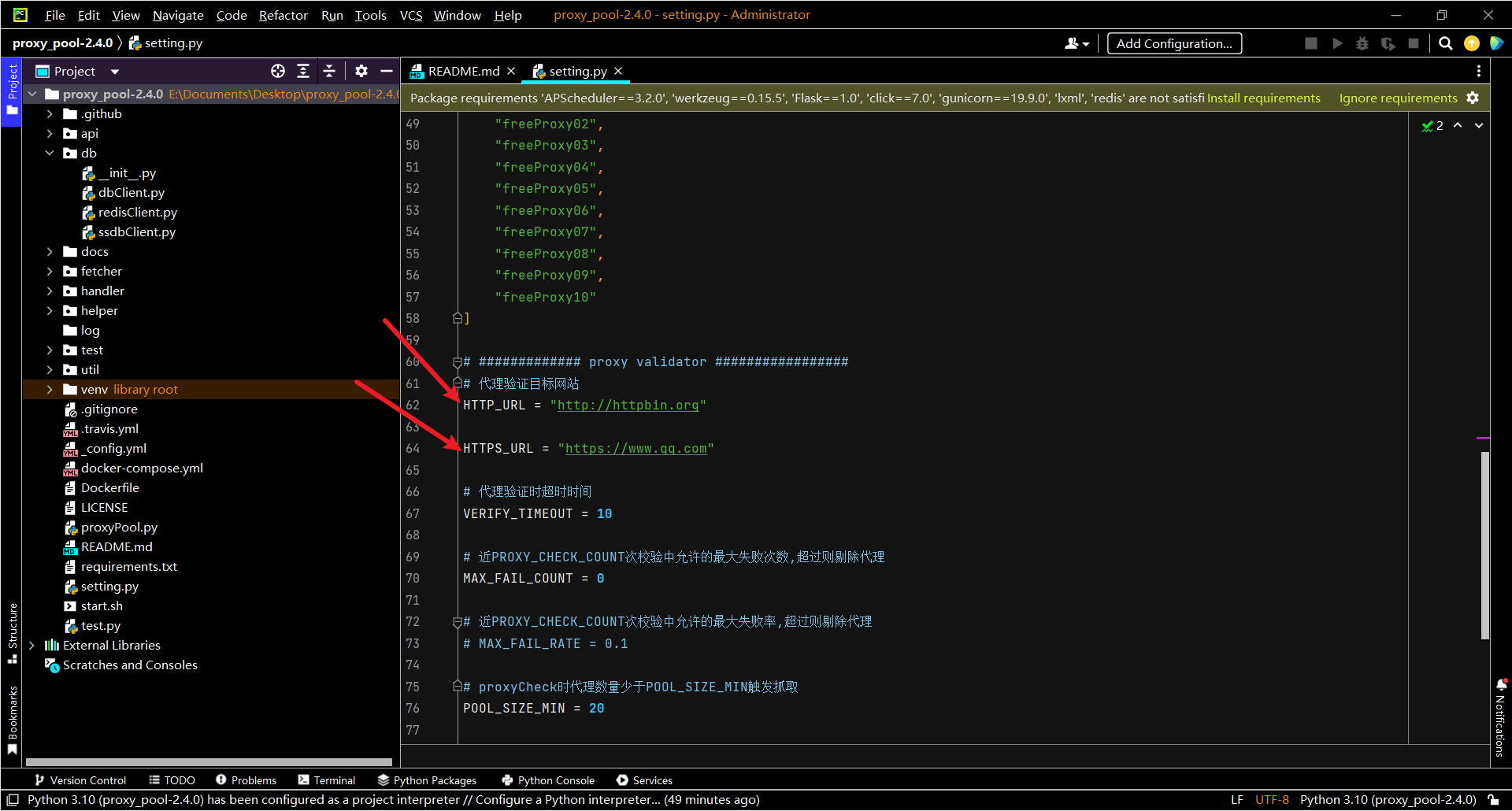Collapse proxy_pool-2.4.0 root project node

pos(32,94)
